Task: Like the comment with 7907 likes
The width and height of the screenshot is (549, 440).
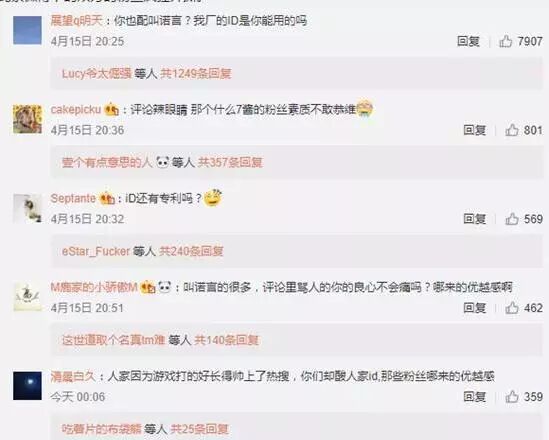Action: (x=505, y=41)
